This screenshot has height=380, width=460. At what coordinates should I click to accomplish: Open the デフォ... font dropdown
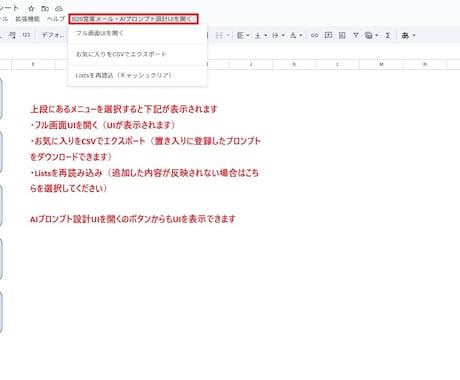pos(53,35)
